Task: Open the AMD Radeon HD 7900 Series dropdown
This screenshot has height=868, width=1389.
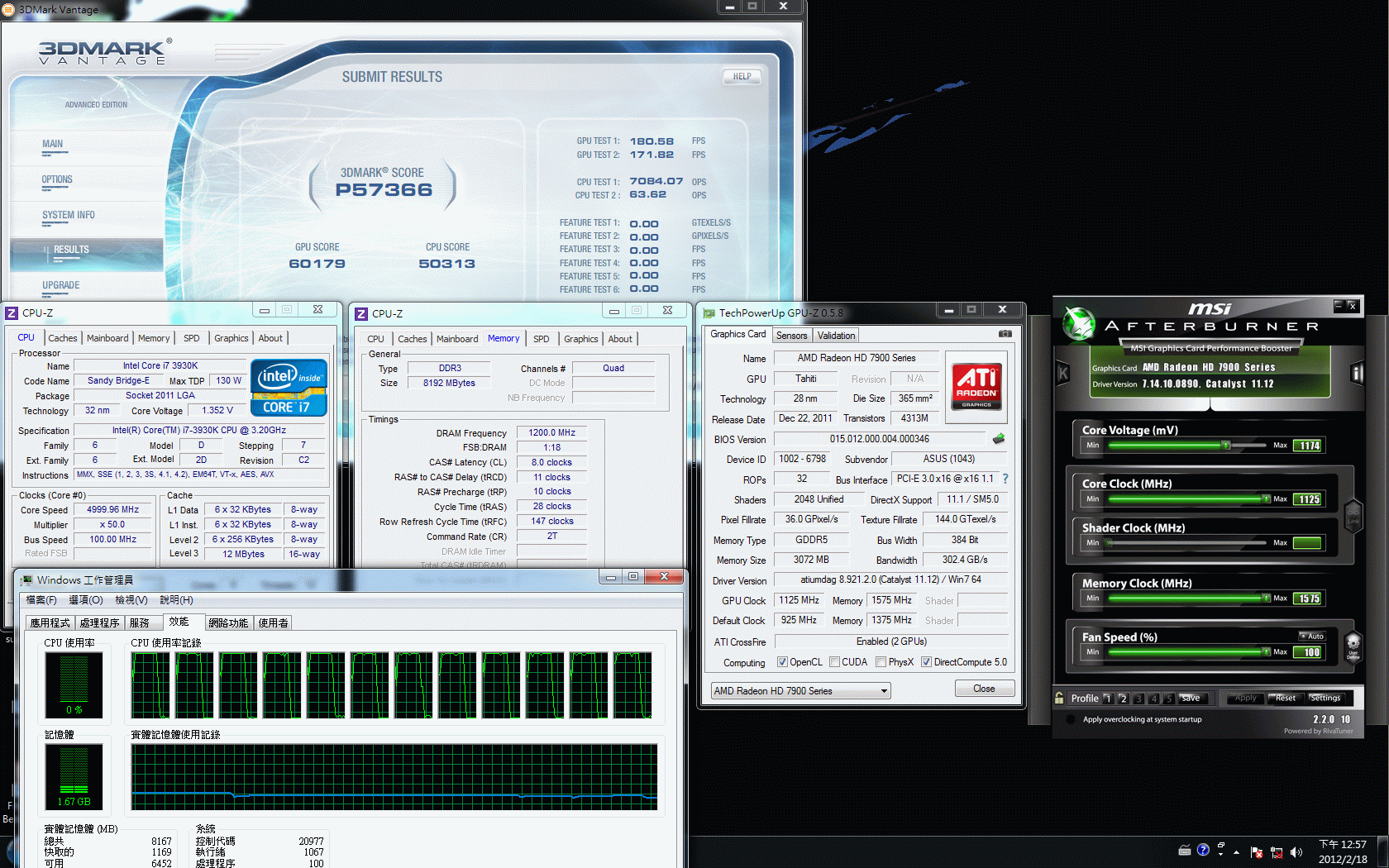Action: tap(800, 691)
